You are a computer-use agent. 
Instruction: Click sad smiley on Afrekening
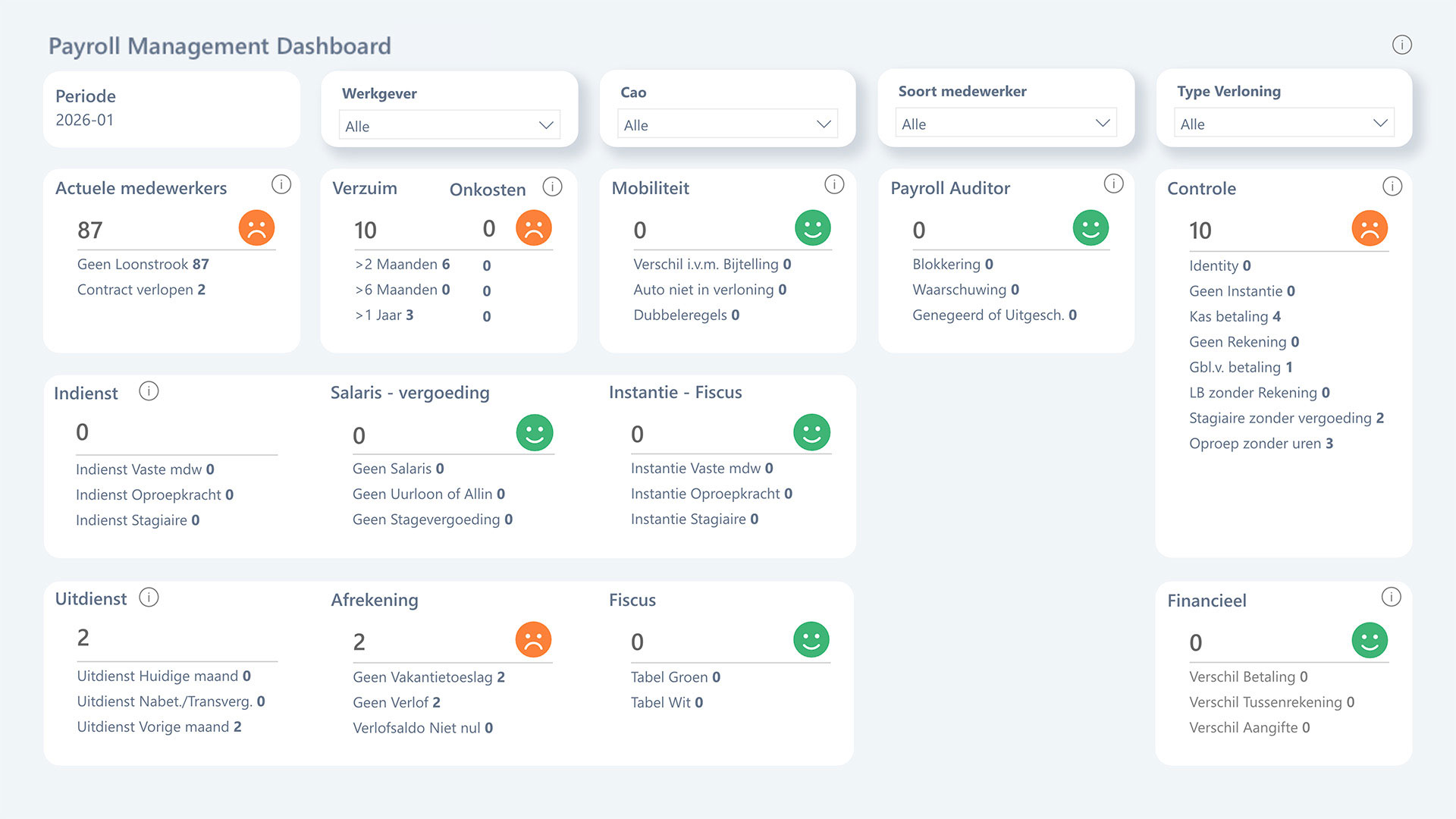[533, 640]
